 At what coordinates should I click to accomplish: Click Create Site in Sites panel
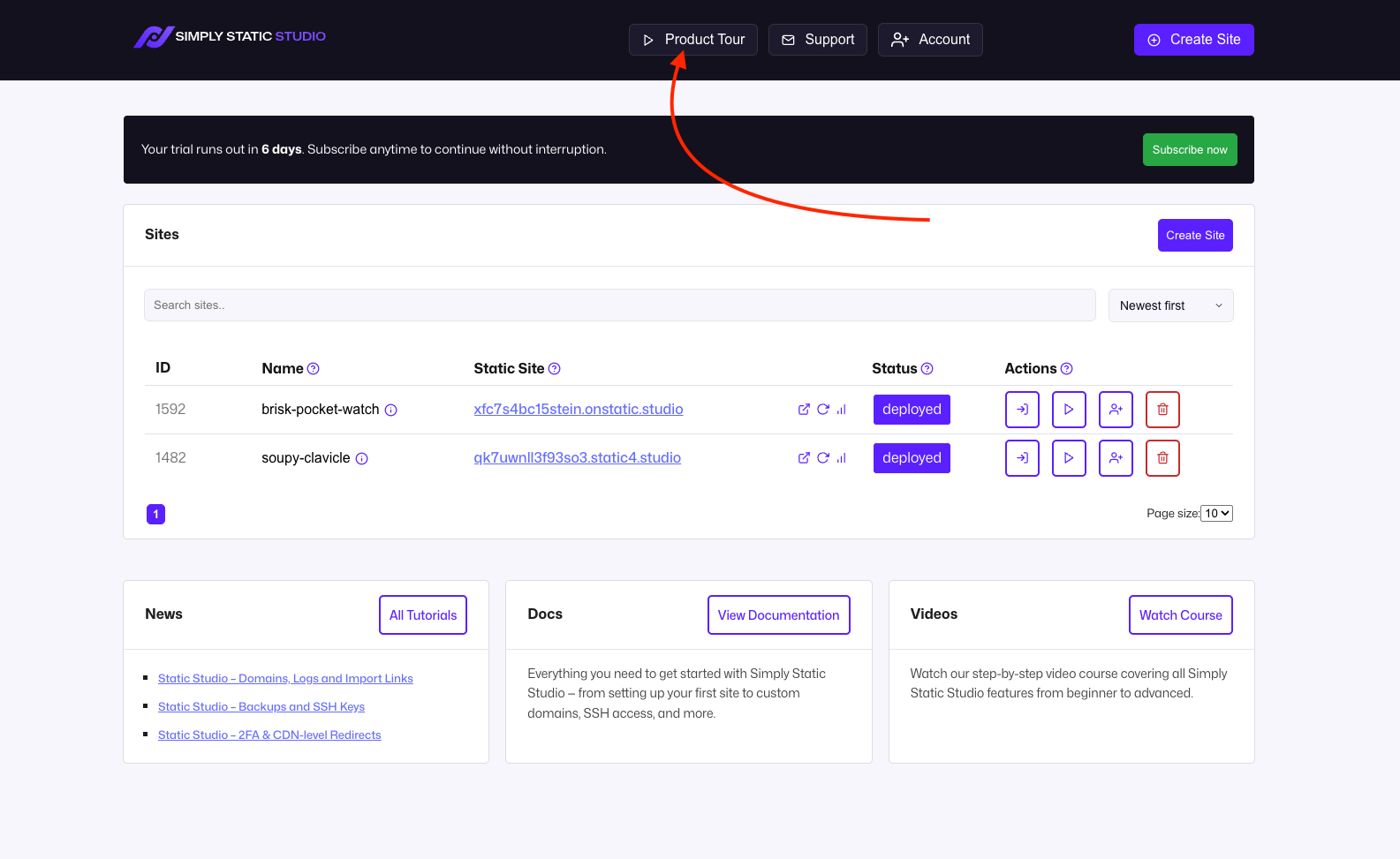pos(1195,236)
